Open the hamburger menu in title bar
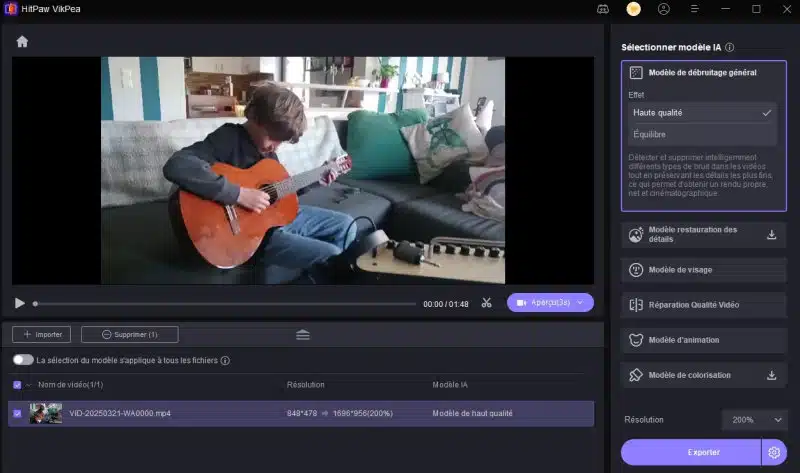The image size is (800, 473). click(x=694, y=9)
